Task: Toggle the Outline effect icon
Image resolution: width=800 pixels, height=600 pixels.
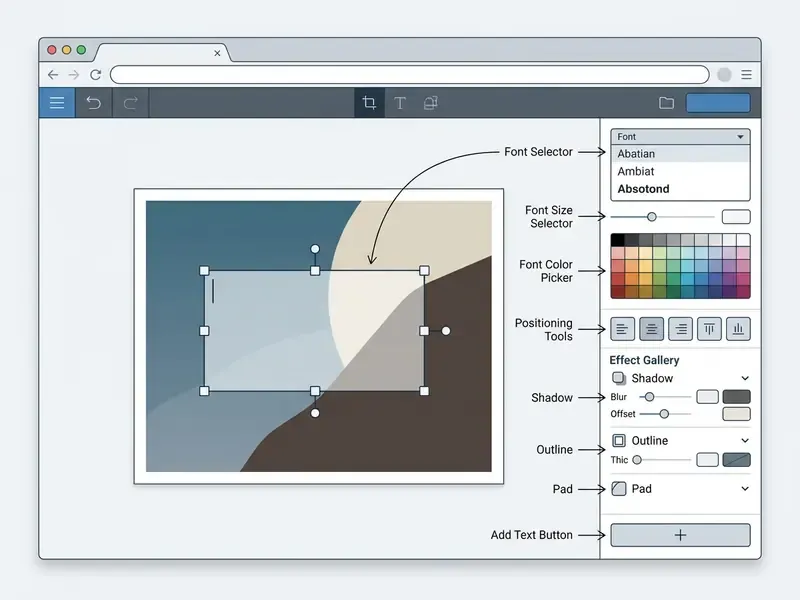Action: click(x=619, y=440)
